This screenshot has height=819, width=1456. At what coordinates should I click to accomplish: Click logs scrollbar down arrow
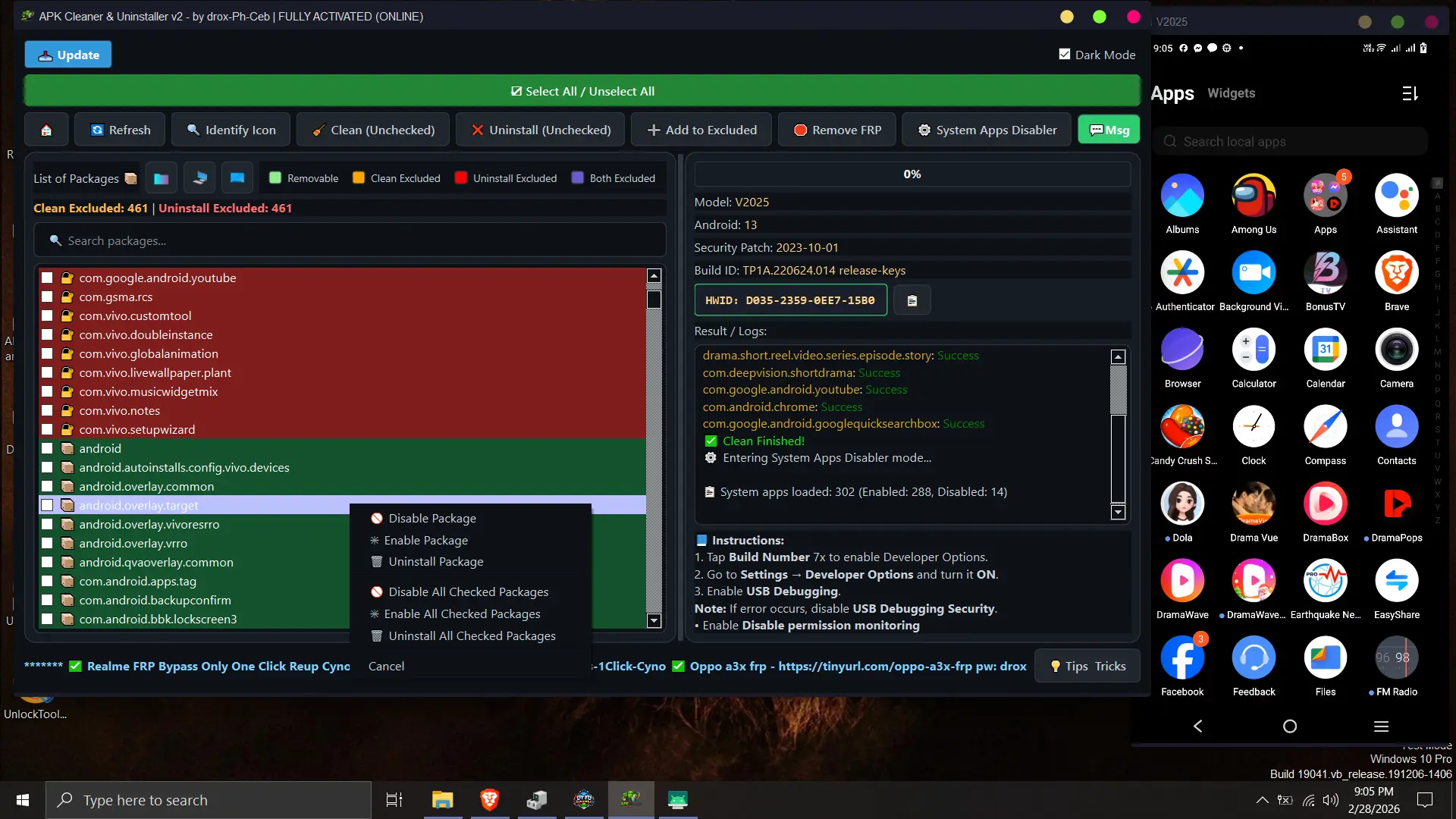1118,513
